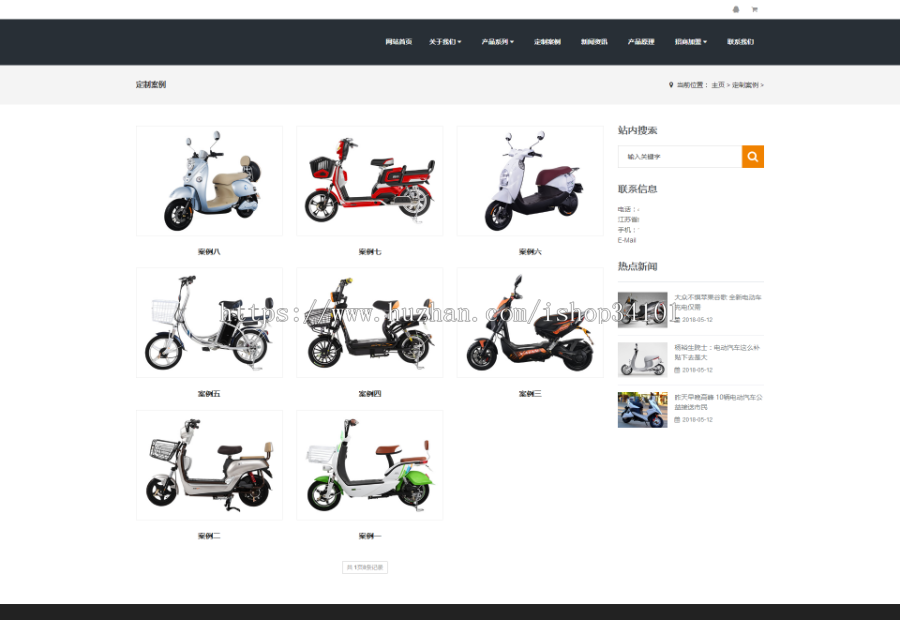Open QQ contact icon in top bar

tap(736, 9)
